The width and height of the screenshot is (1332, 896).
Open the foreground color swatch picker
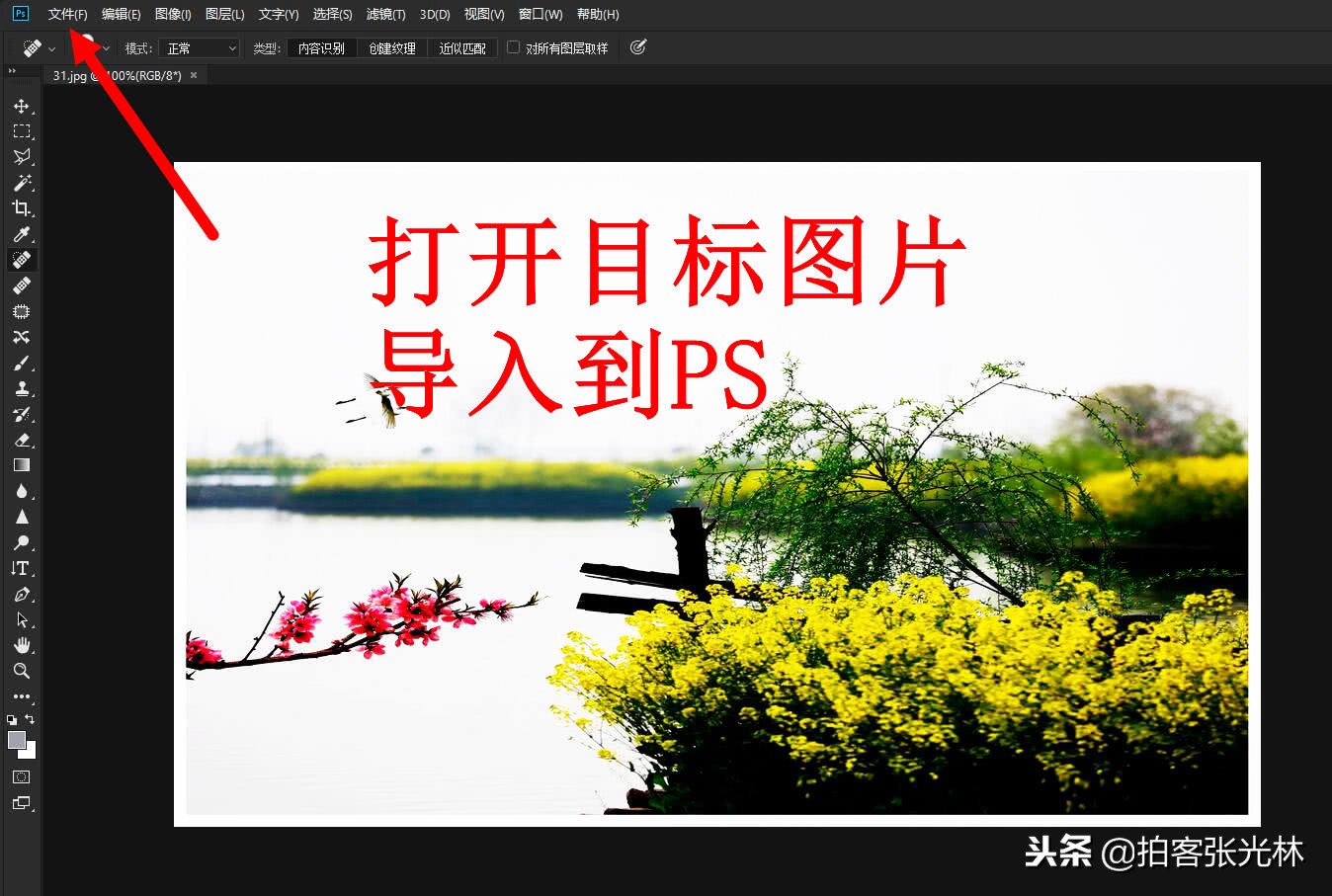pos(16,737)
